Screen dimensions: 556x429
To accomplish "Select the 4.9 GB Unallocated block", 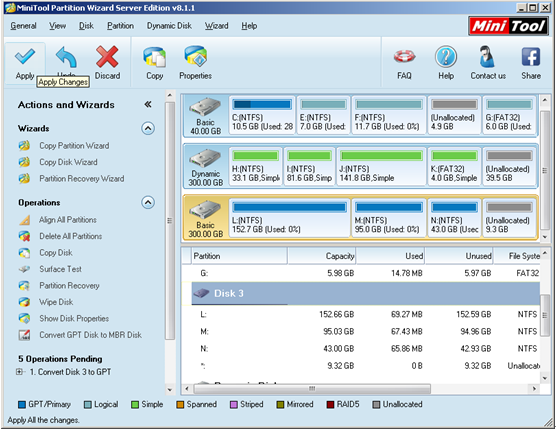I will pyautogui.click(x=454, y=115).
